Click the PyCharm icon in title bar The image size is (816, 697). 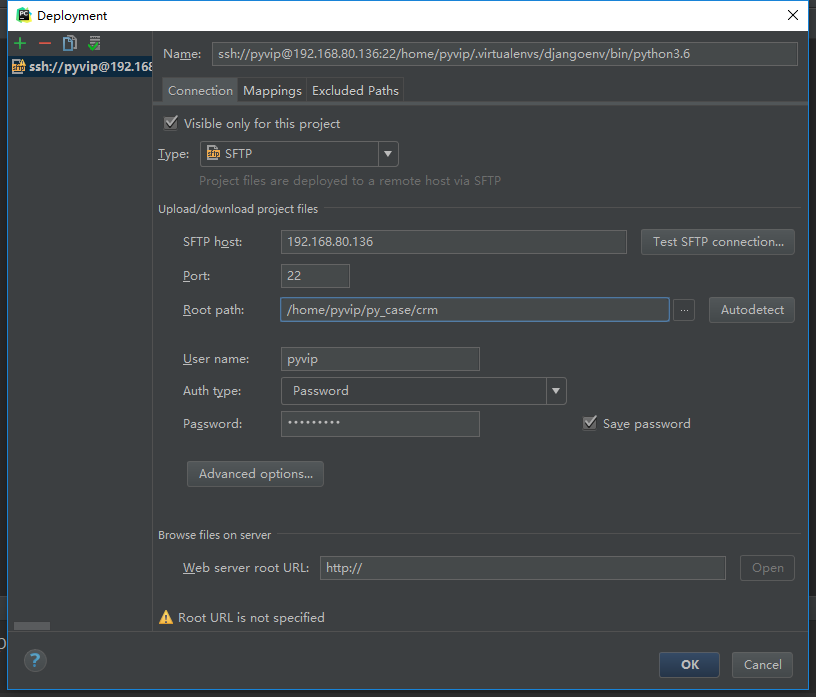23,15
